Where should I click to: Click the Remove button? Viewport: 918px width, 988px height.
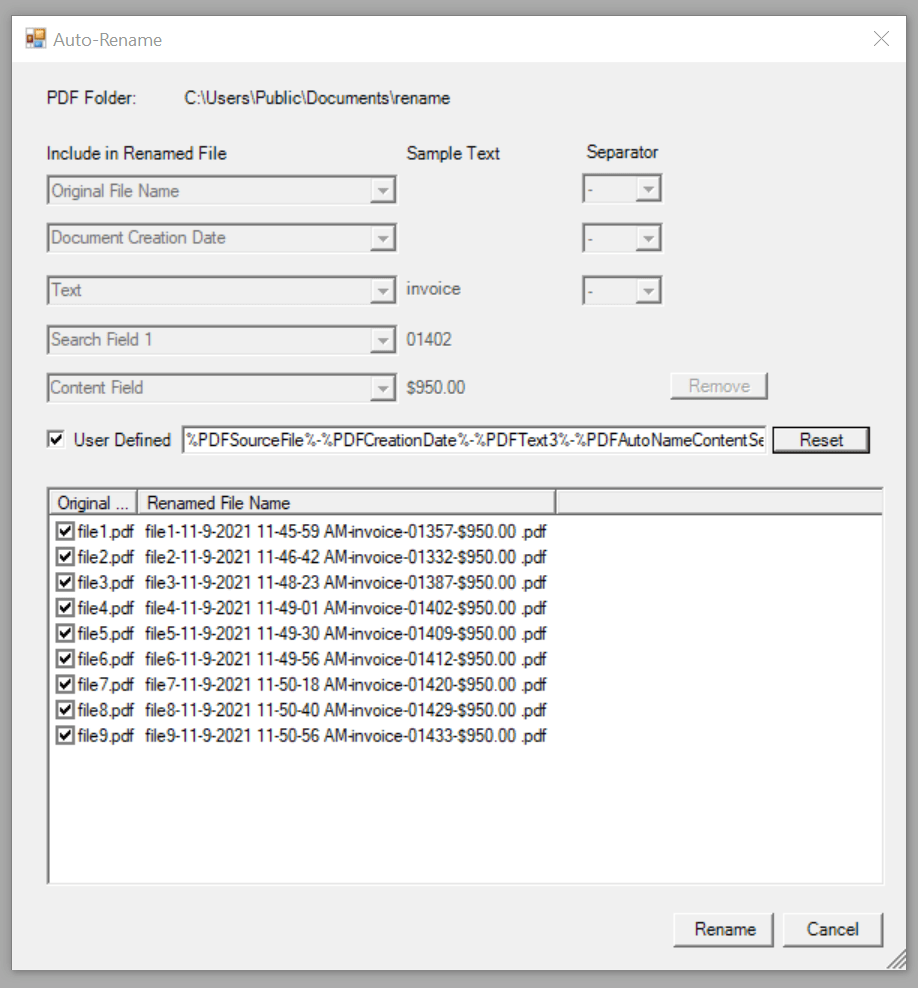click(719, 386)
